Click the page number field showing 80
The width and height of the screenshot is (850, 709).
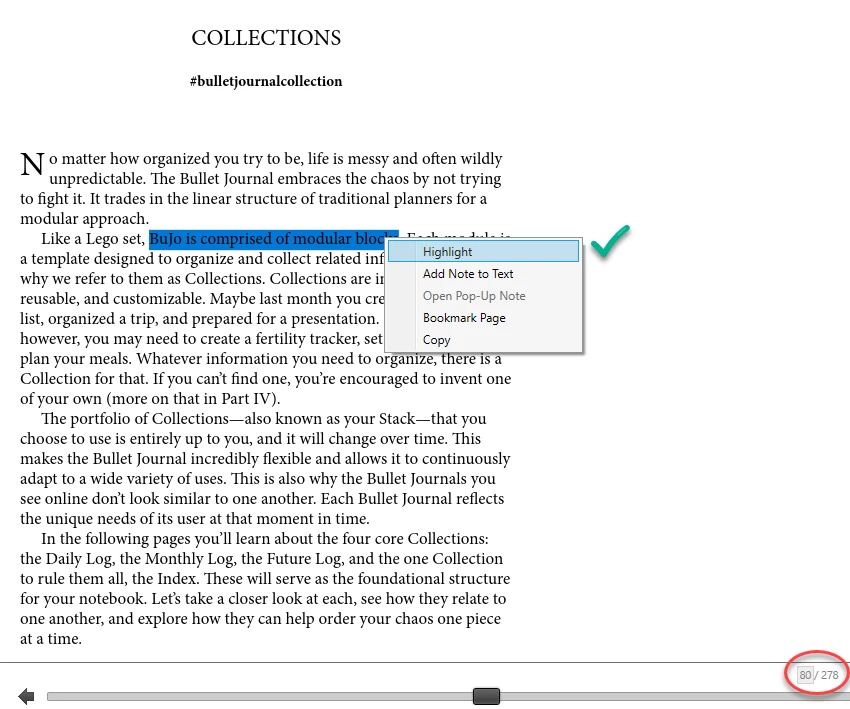coord(805,675)
